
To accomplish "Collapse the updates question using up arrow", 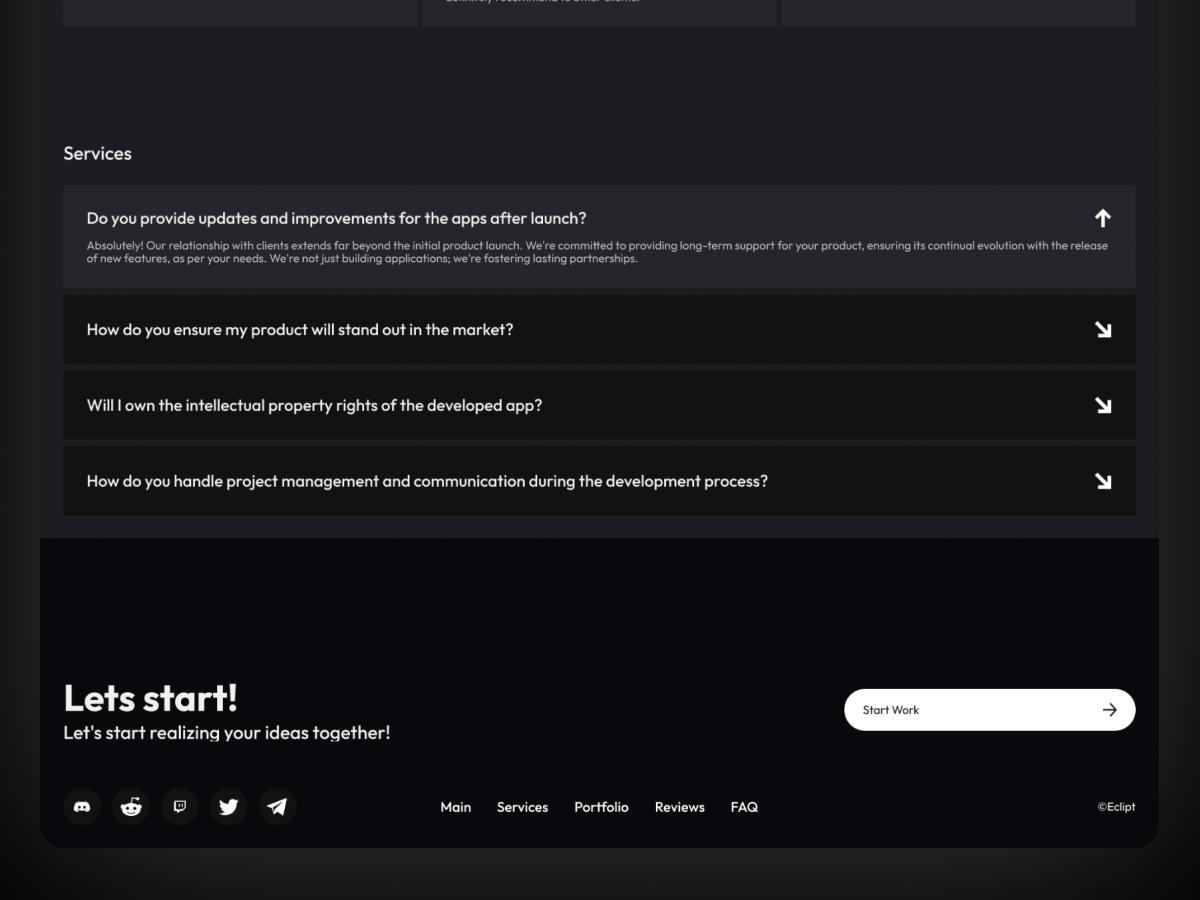I will pyautogui.click(x=1102, y=218).
